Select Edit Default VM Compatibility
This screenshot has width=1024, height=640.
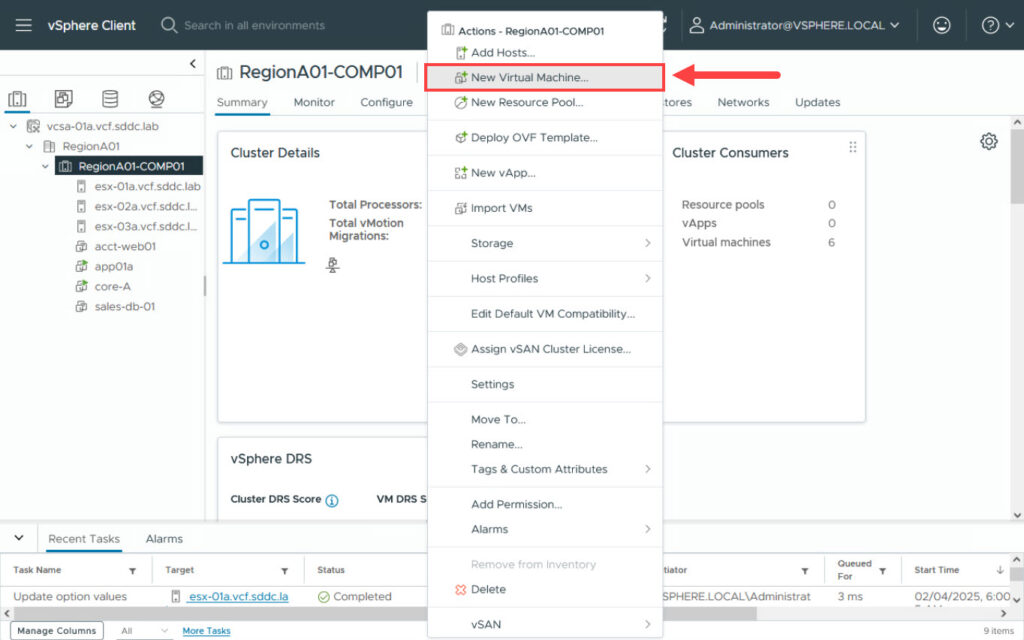[545, 313]
